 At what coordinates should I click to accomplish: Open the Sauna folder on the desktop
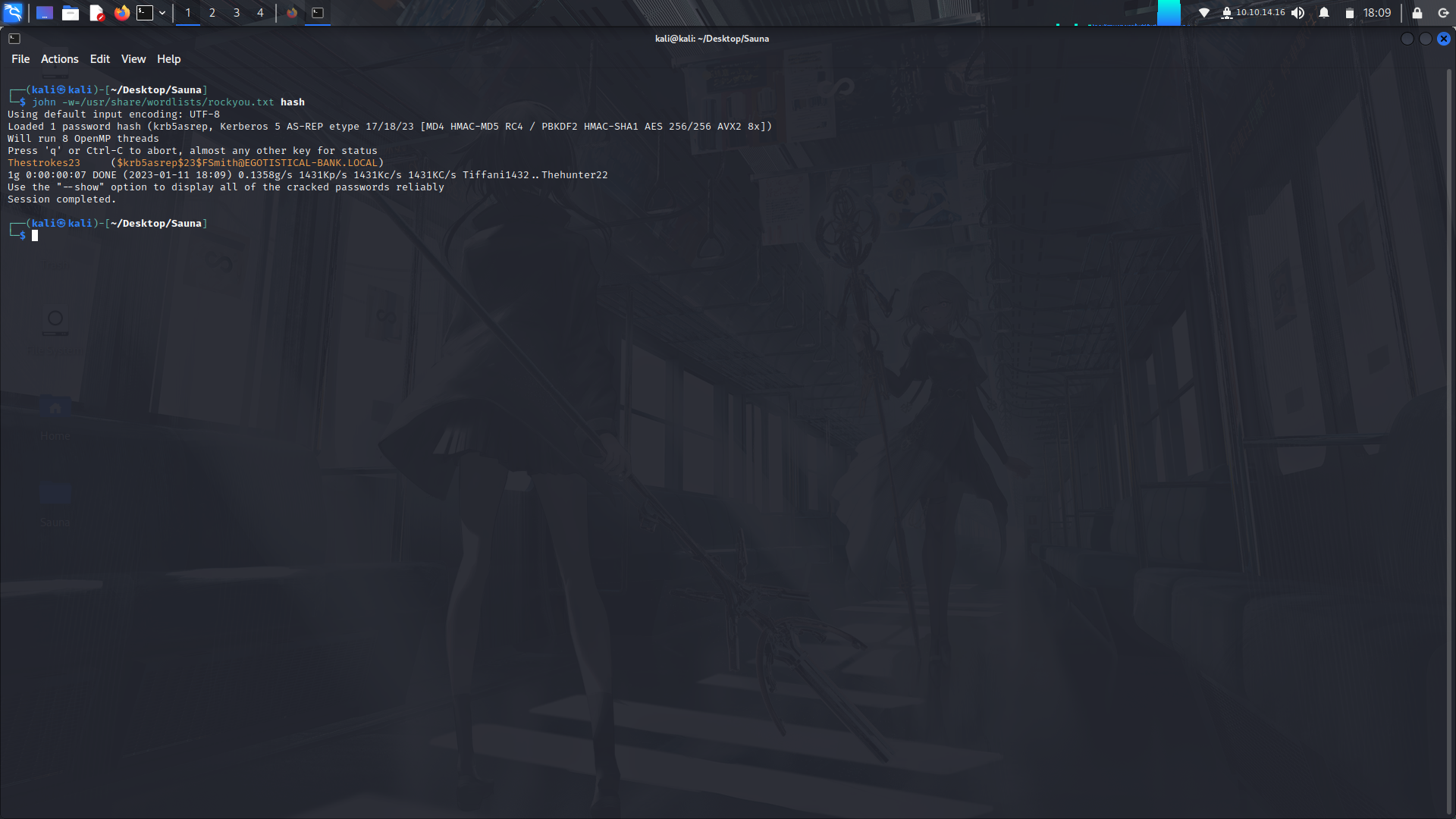(x=55, y=494)
